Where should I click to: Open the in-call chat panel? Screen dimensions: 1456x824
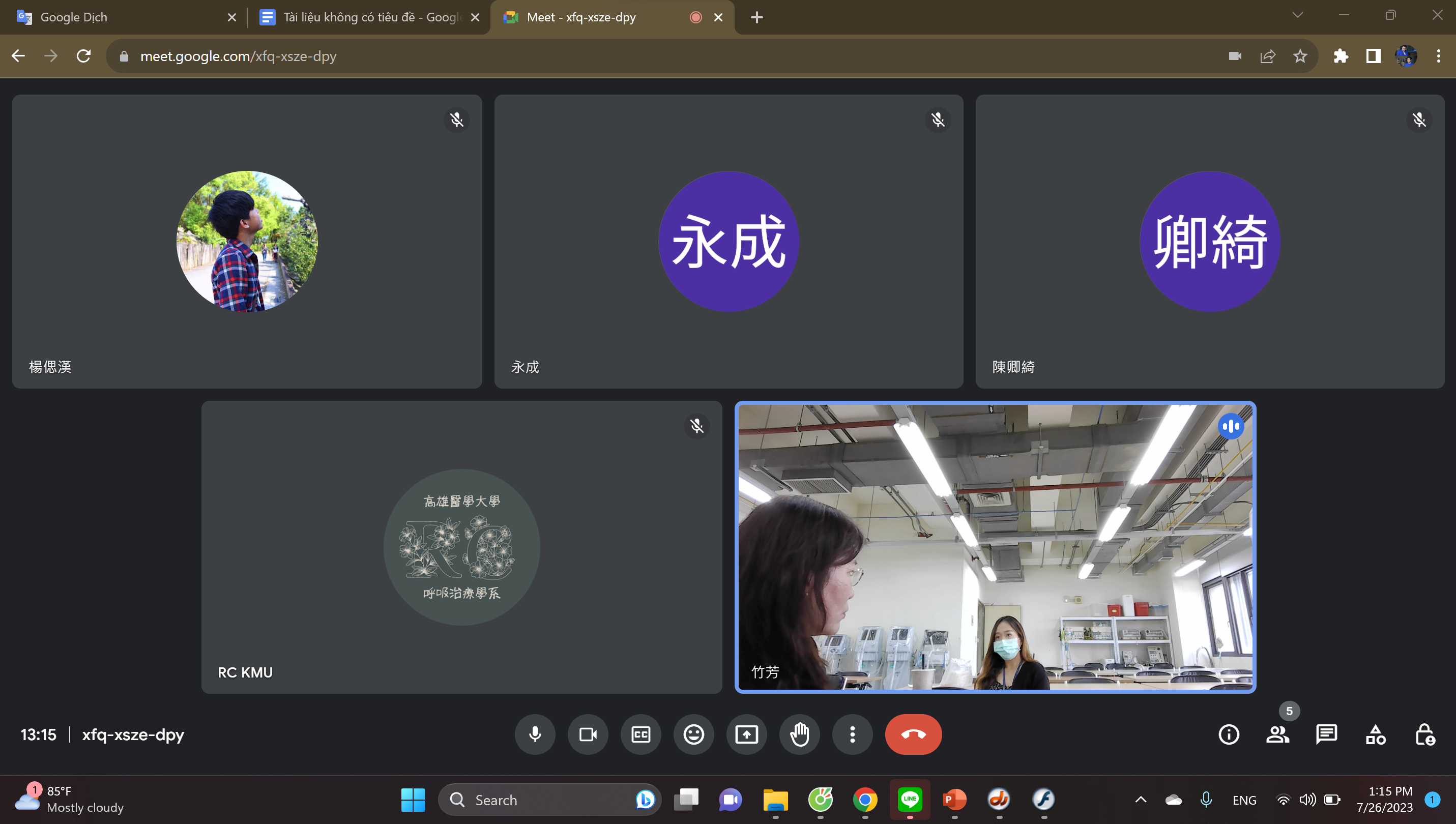[1326, 734]
